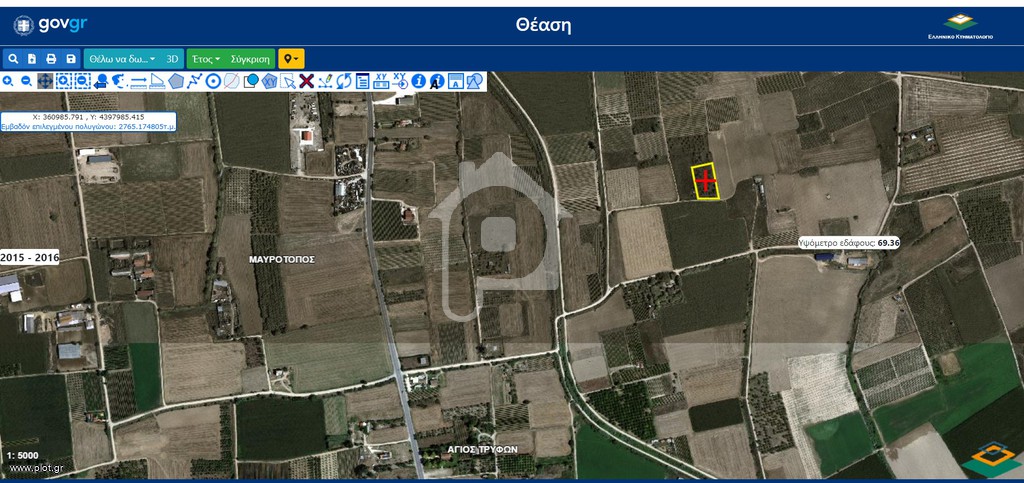Click the '2015 - 2016' imagery year label

[x=29, y=257]
